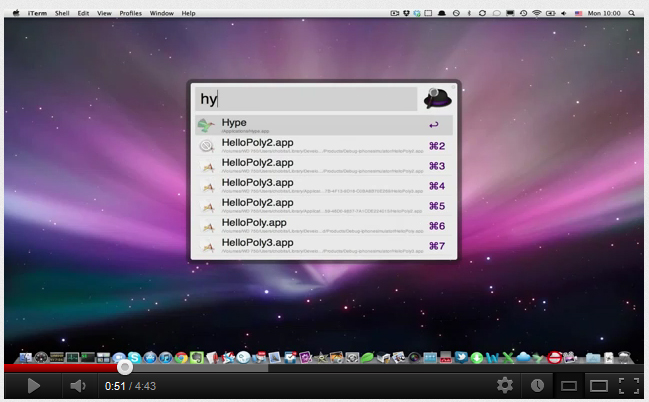Screen dimensions: 649x402
Task: Open the Shell menu
Action: coord(62,13)
